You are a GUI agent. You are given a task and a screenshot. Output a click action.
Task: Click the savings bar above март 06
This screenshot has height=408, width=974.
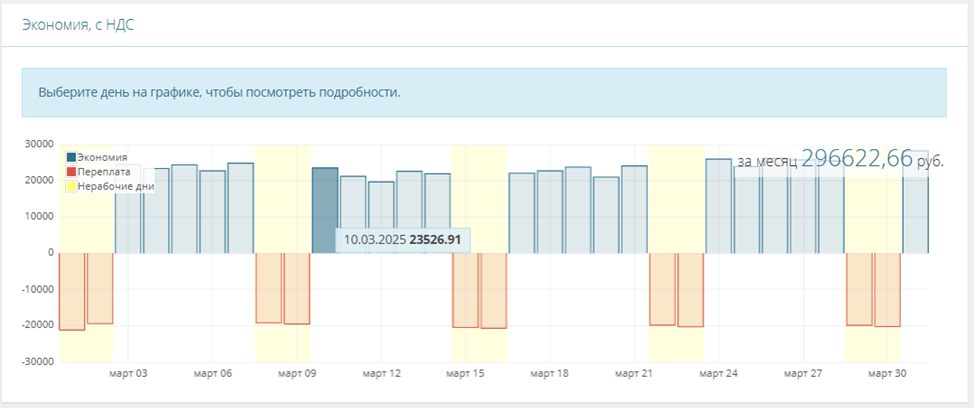point(212,211)
